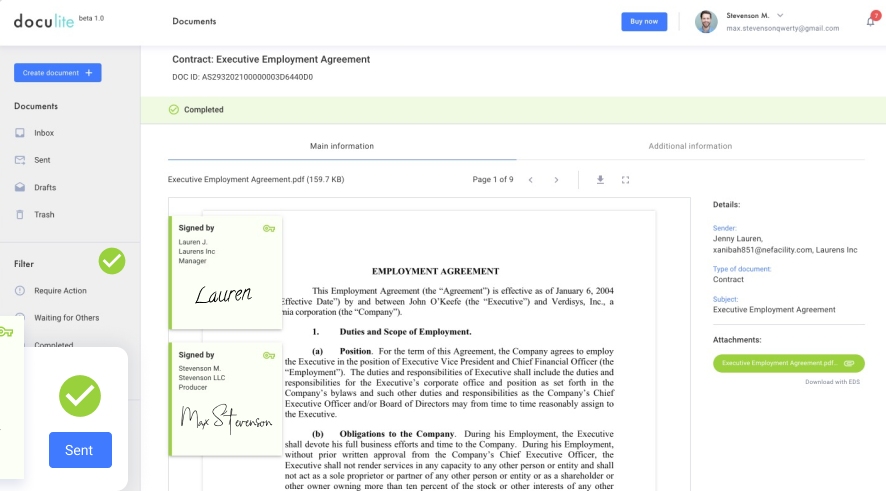Go to the next document page
This screenshot has height=491, width=886.
click(x=556, y=180)
